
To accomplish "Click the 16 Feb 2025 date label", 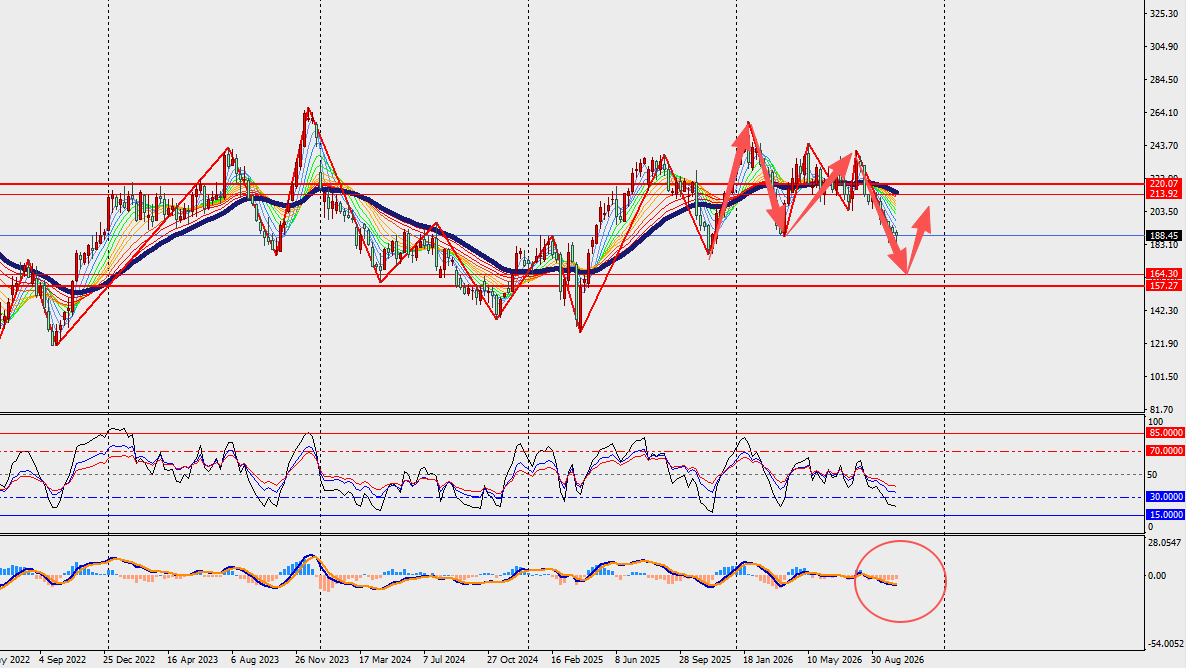I will (577, 660).
